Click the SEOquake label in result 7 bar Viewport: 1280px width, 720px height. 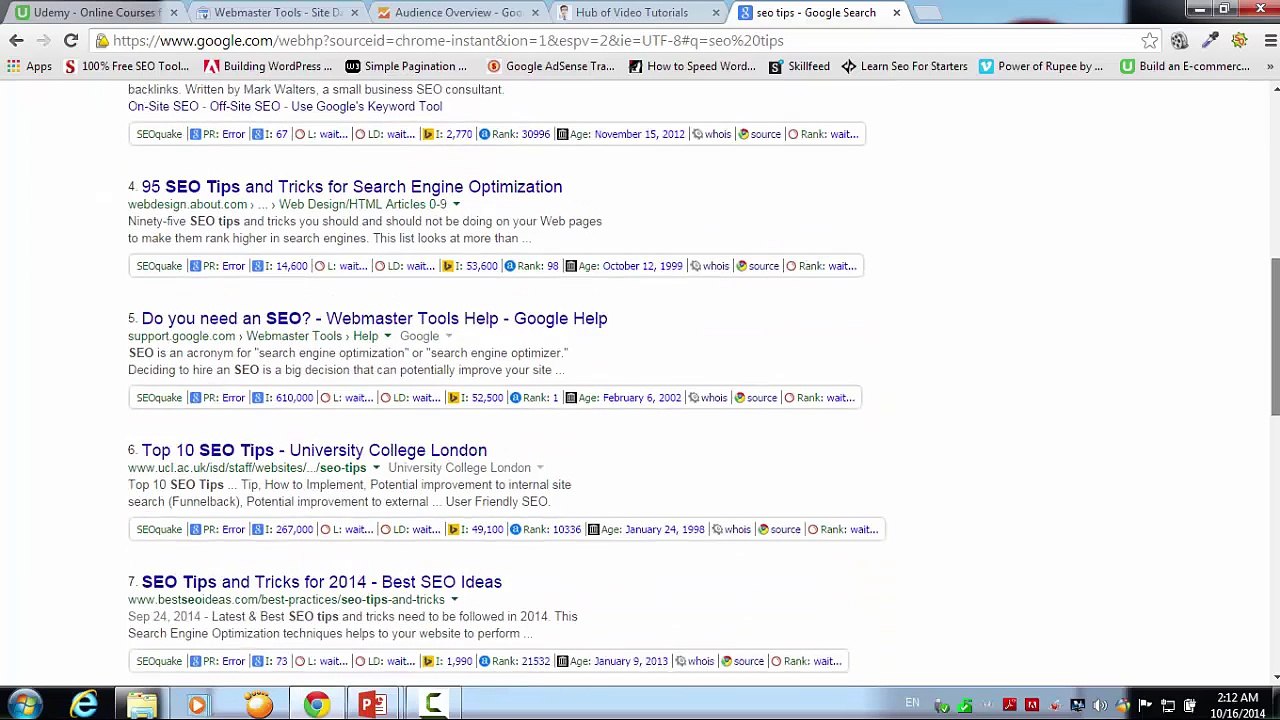(x=159, y=662)
